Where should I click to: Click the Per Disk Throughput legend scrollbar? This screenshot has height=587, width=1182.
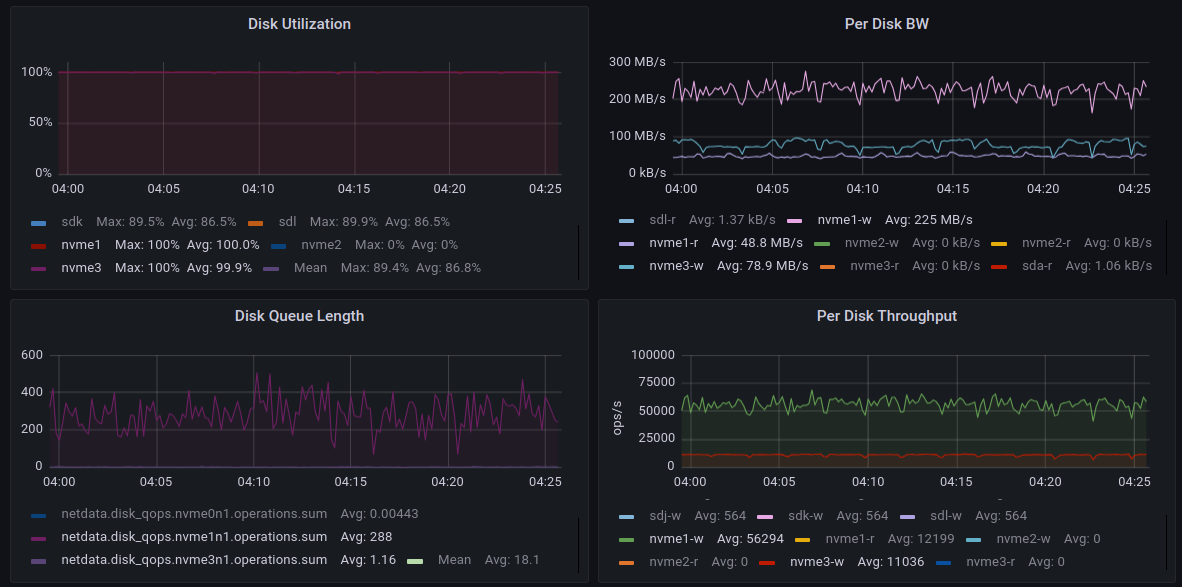pyautogui.click(x=1166, y=541)
